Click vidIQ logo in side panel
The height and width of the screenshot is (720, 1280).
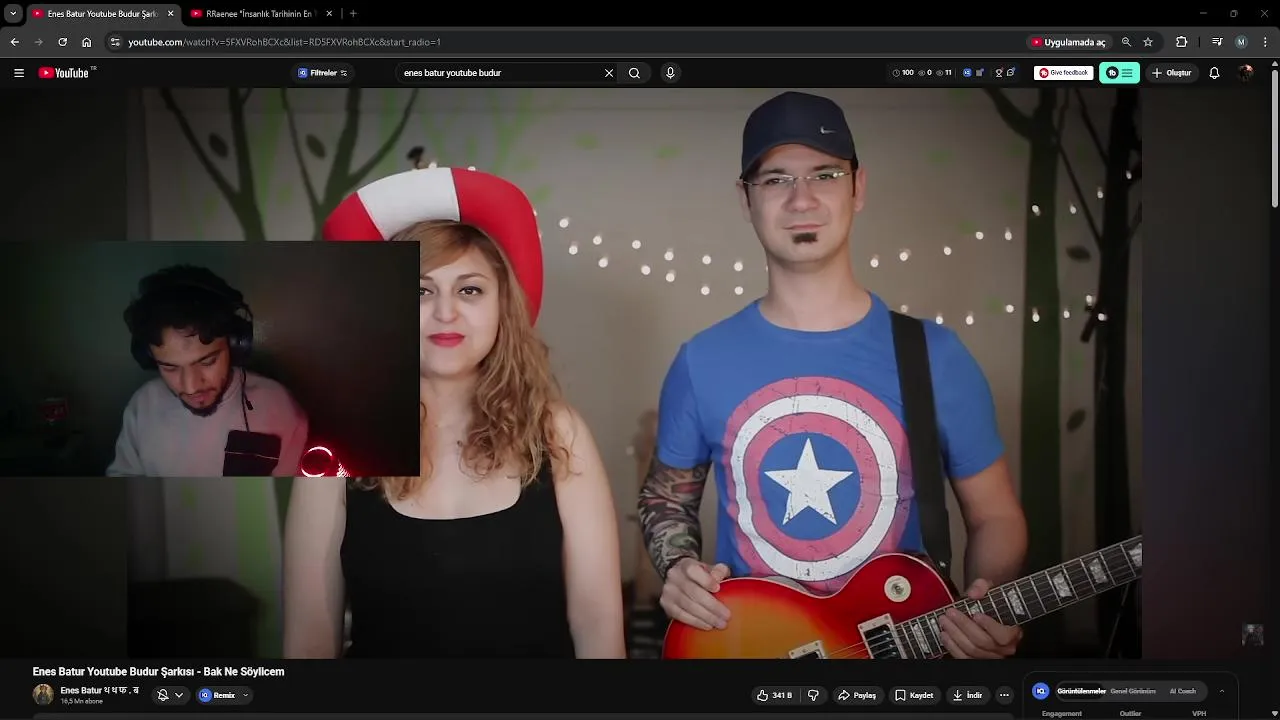1041,691
